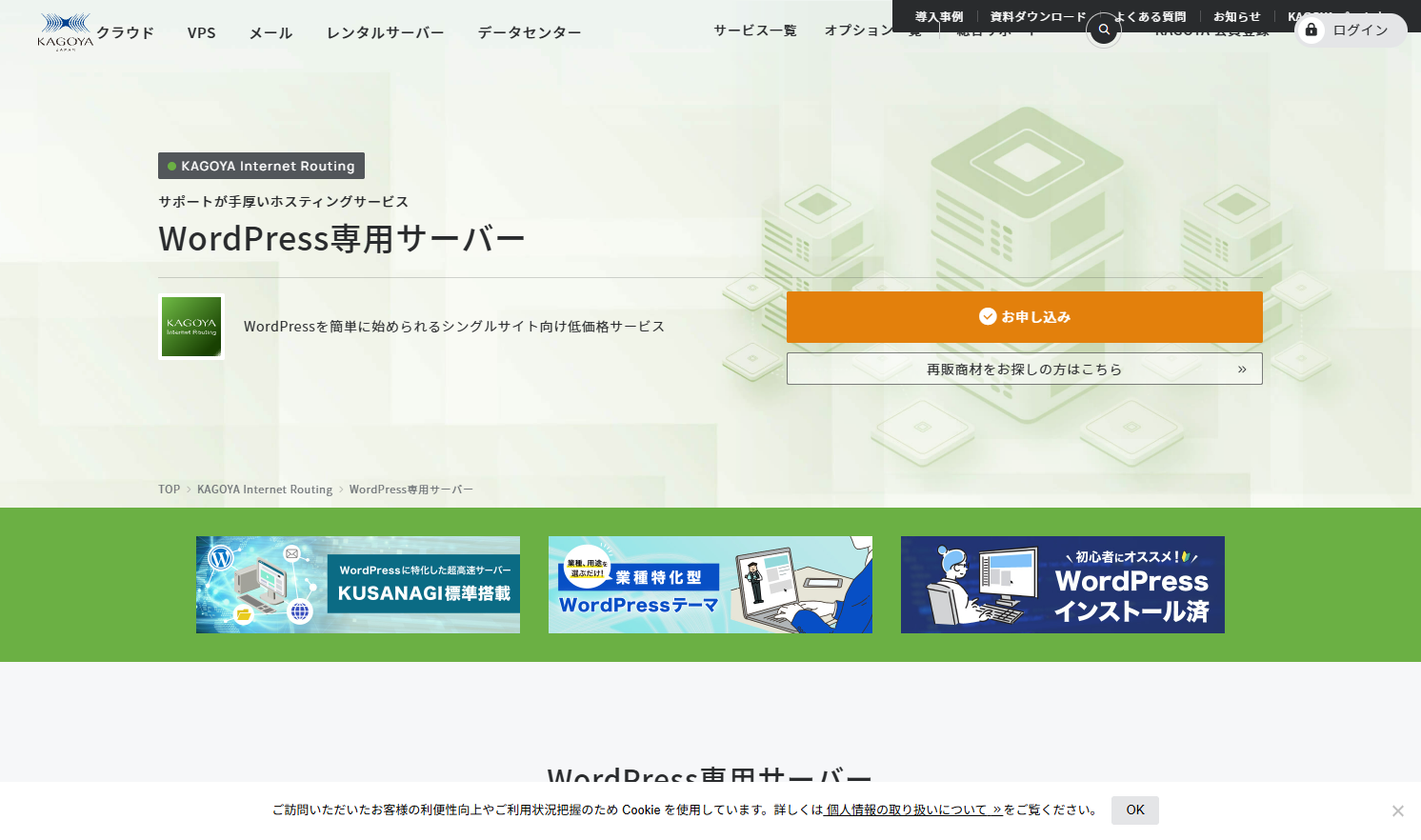Open the 業種特化型 WordPressテーマ banner
Screen dimensions: 1421x840
pos(710,585)
